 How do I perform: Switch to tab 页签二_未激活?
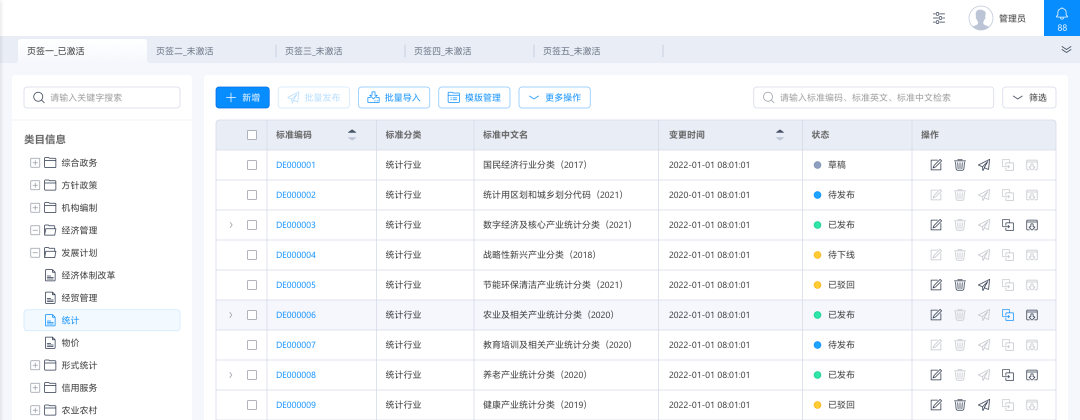pyautogui.click(x=185, y=51)
